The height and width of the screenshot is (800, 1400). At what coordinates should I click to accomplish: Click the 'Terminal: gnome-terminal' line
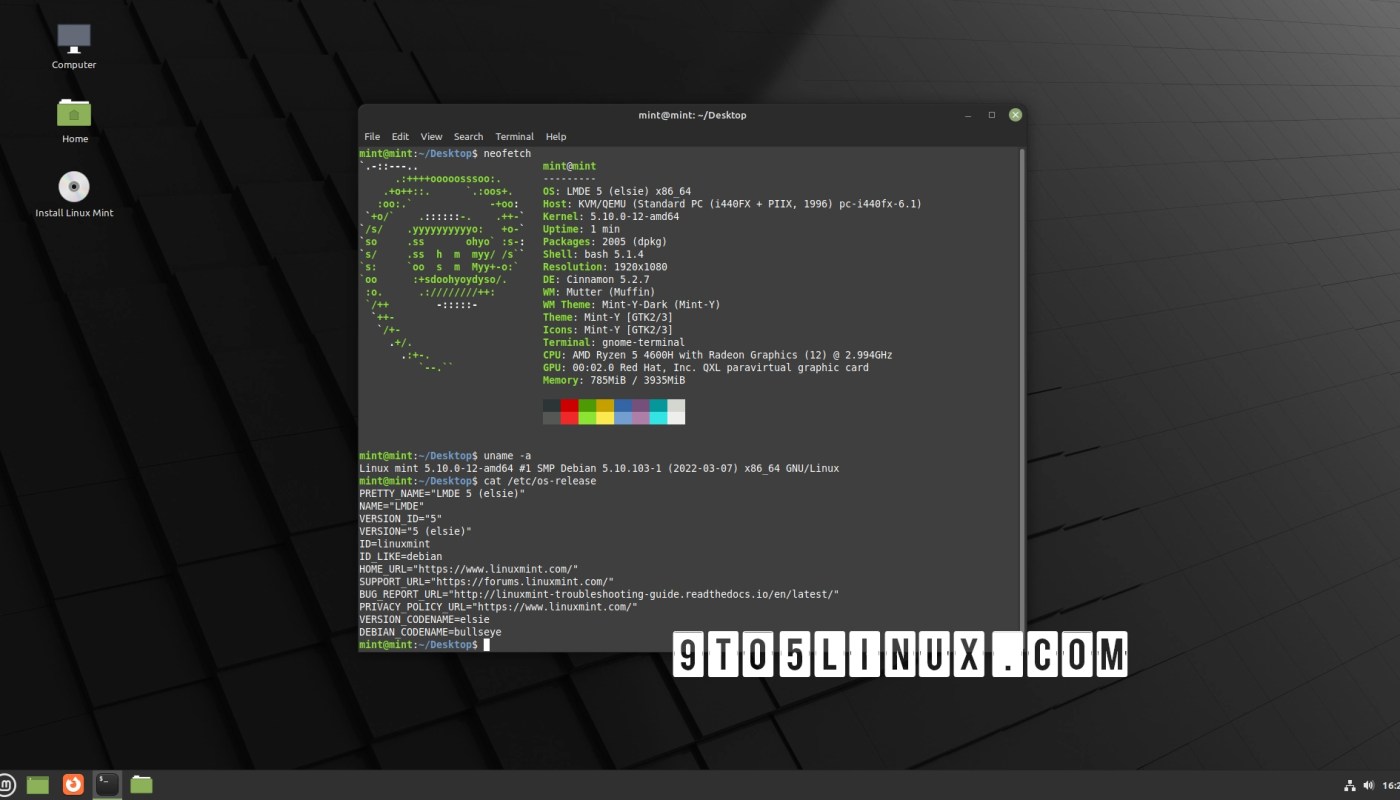click(x=613, y=342)
